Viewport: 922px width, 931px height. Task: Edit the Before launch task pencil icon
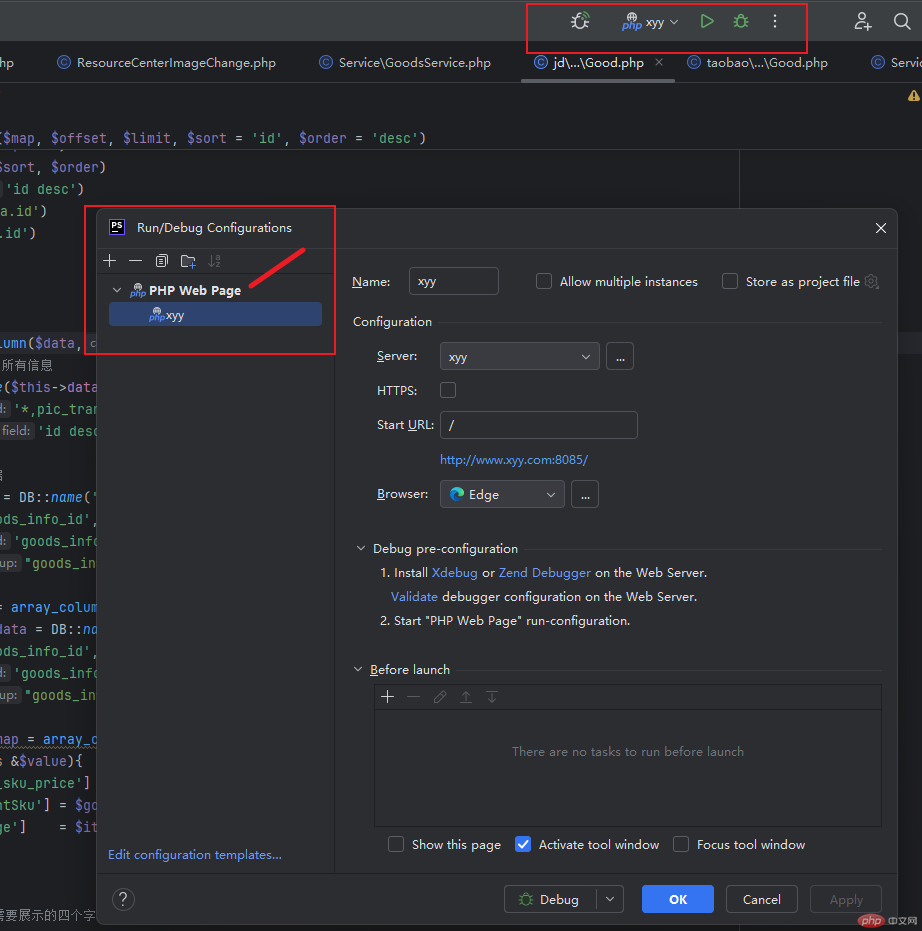(440, 696)
